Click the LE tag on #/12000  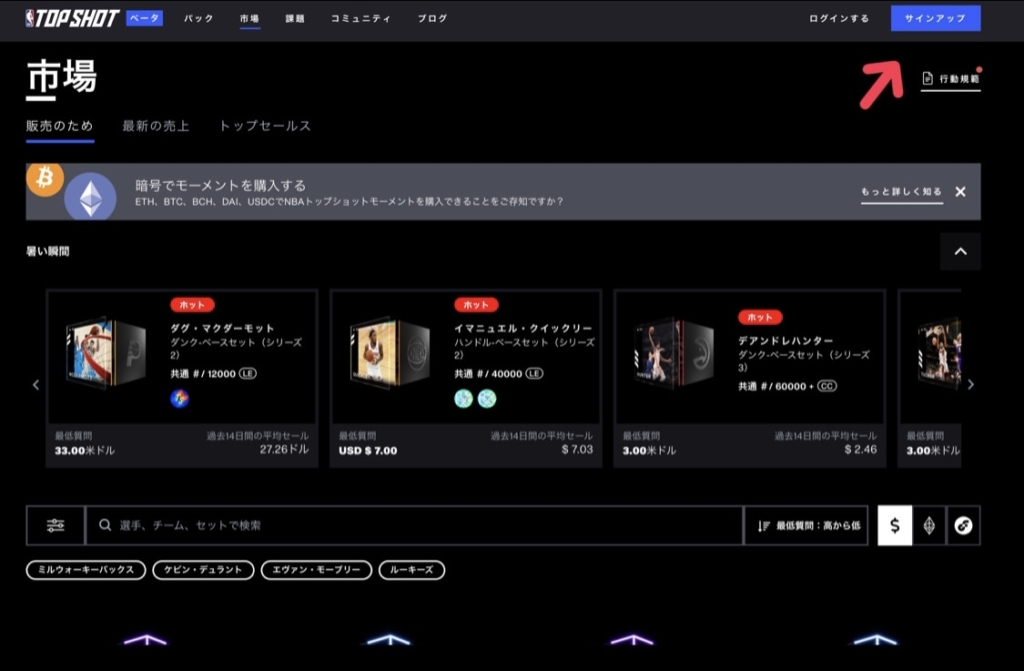click(x=248, y=374)
